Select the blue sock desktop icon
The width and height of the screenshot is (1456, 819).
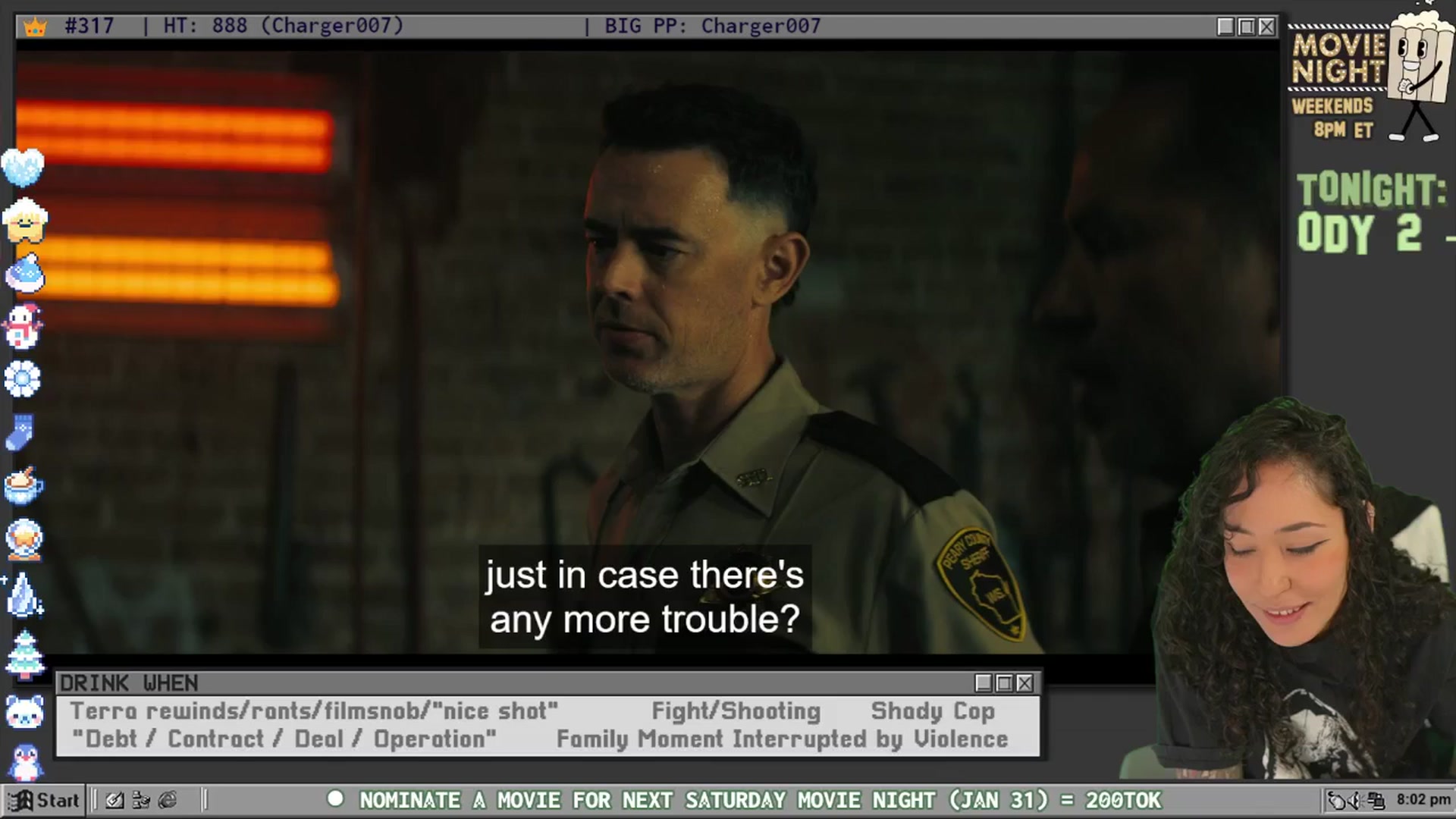tap(20, 432)
